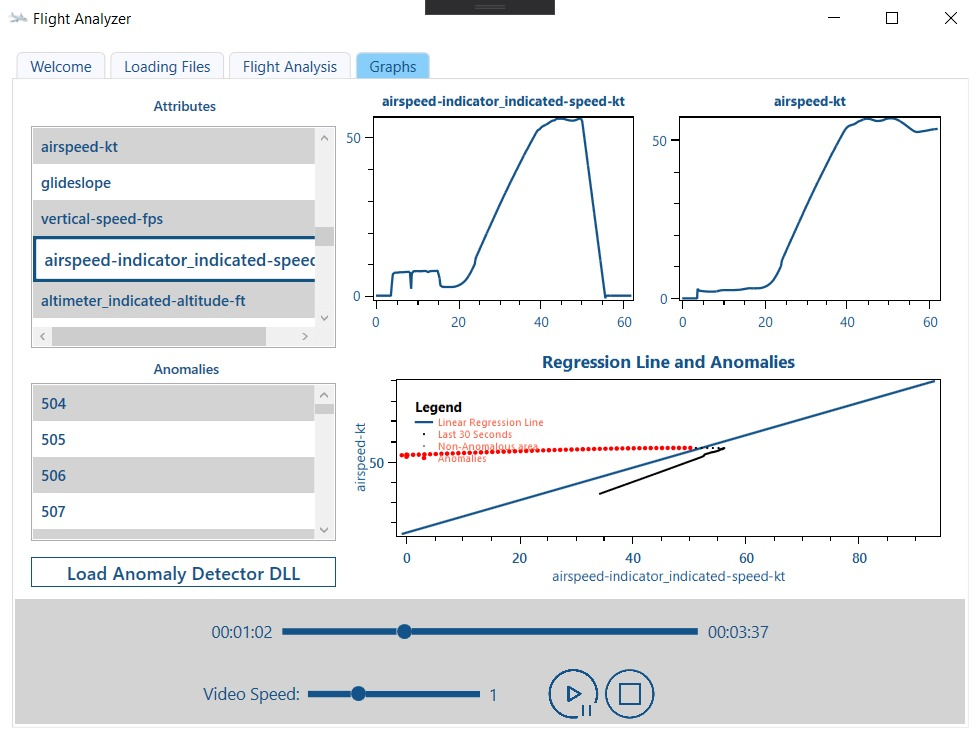Choose the glideslope attribute

173,183
